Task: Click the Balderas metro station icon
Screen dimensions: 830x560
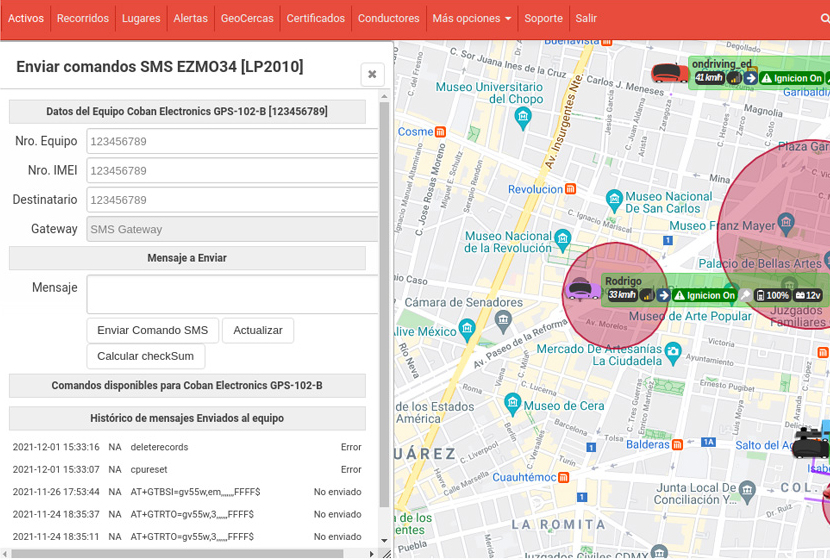Action: 677,445
